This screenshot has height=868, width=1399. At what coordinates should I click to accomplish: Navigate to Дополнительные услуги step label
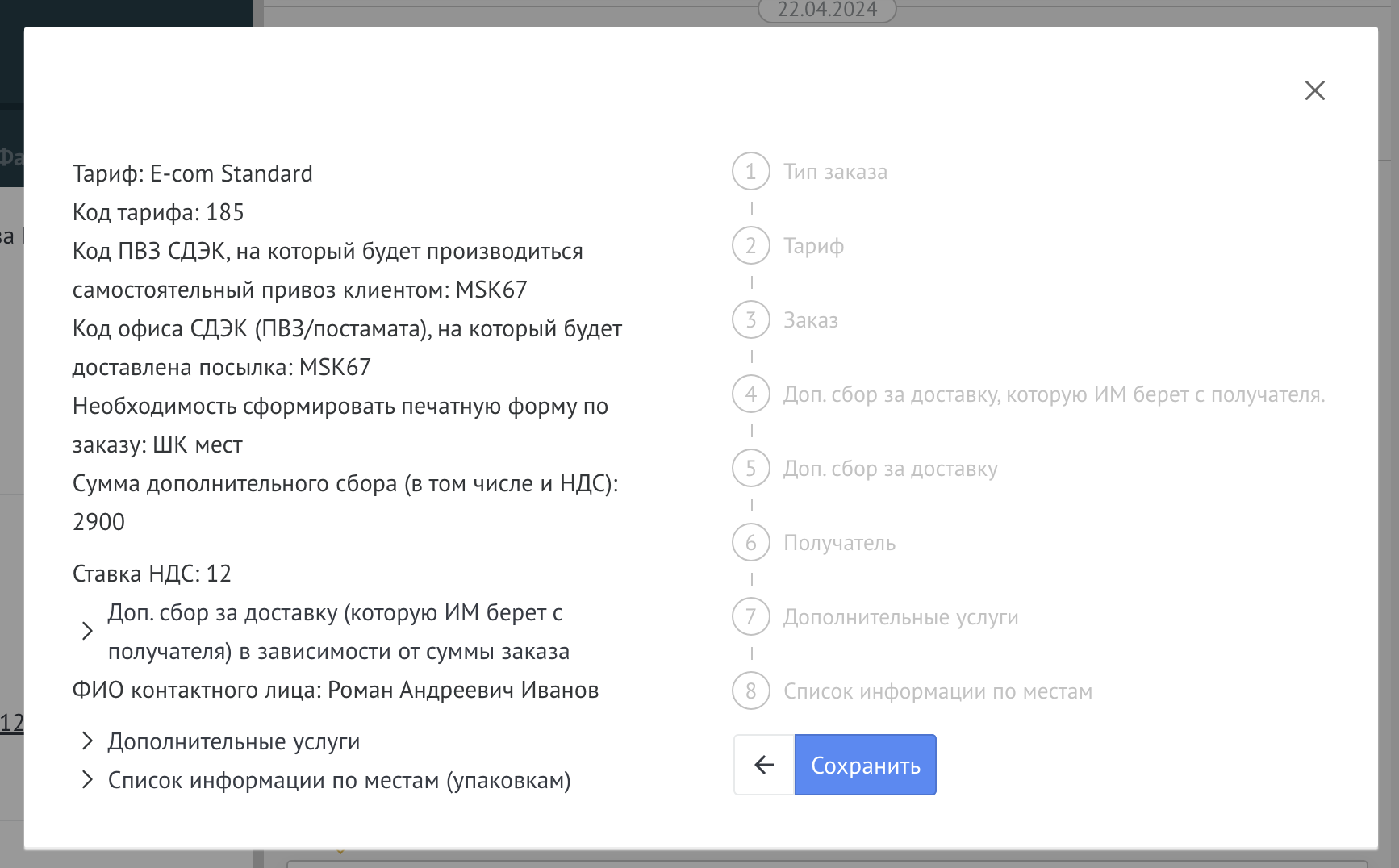click(900, 617)
